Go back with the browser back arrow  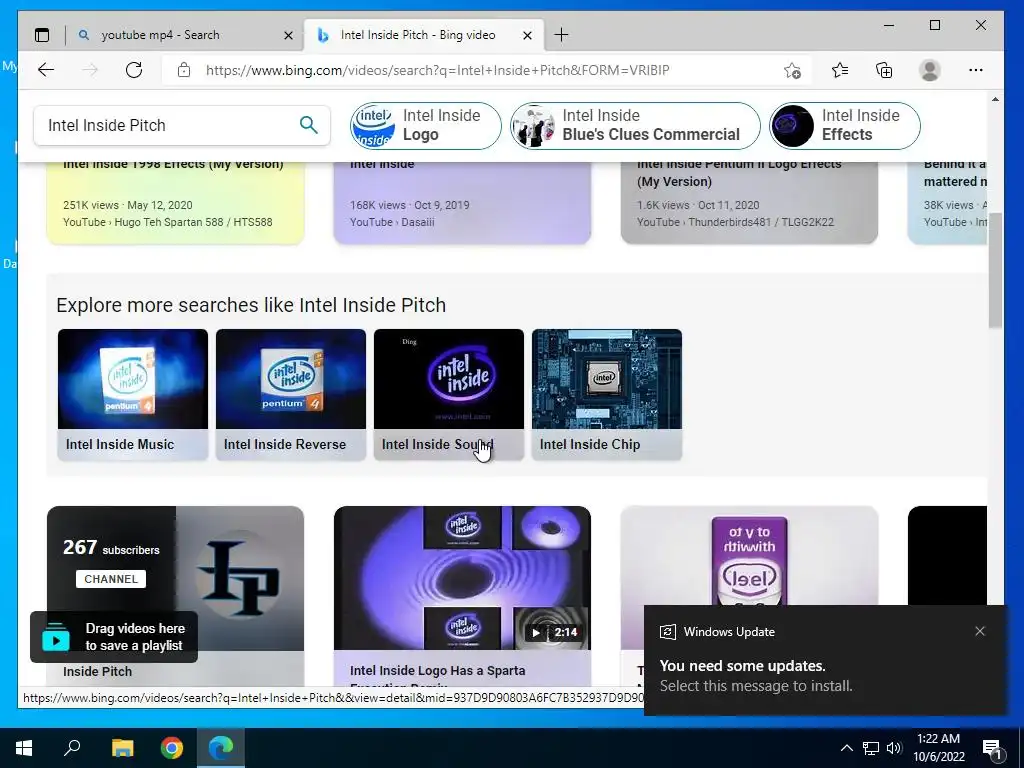tap(46, 70)
